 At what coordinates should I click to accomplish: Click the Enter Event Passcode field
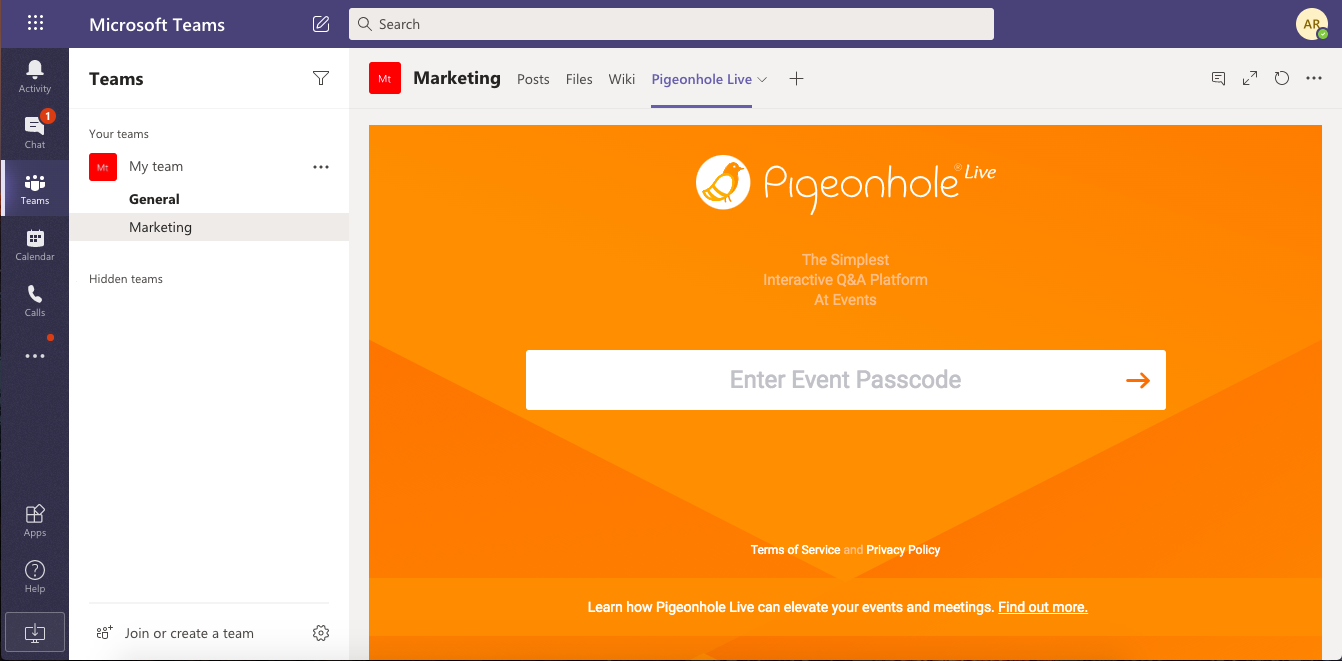point(846,380)
